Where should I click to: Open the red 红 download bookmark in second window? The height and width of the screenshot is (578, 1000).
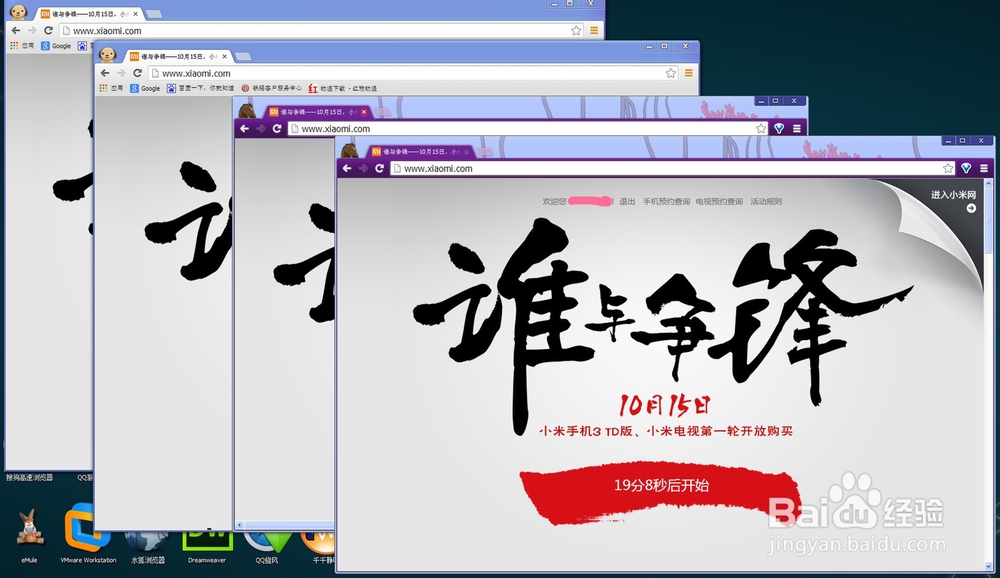(x=342, y=89)
